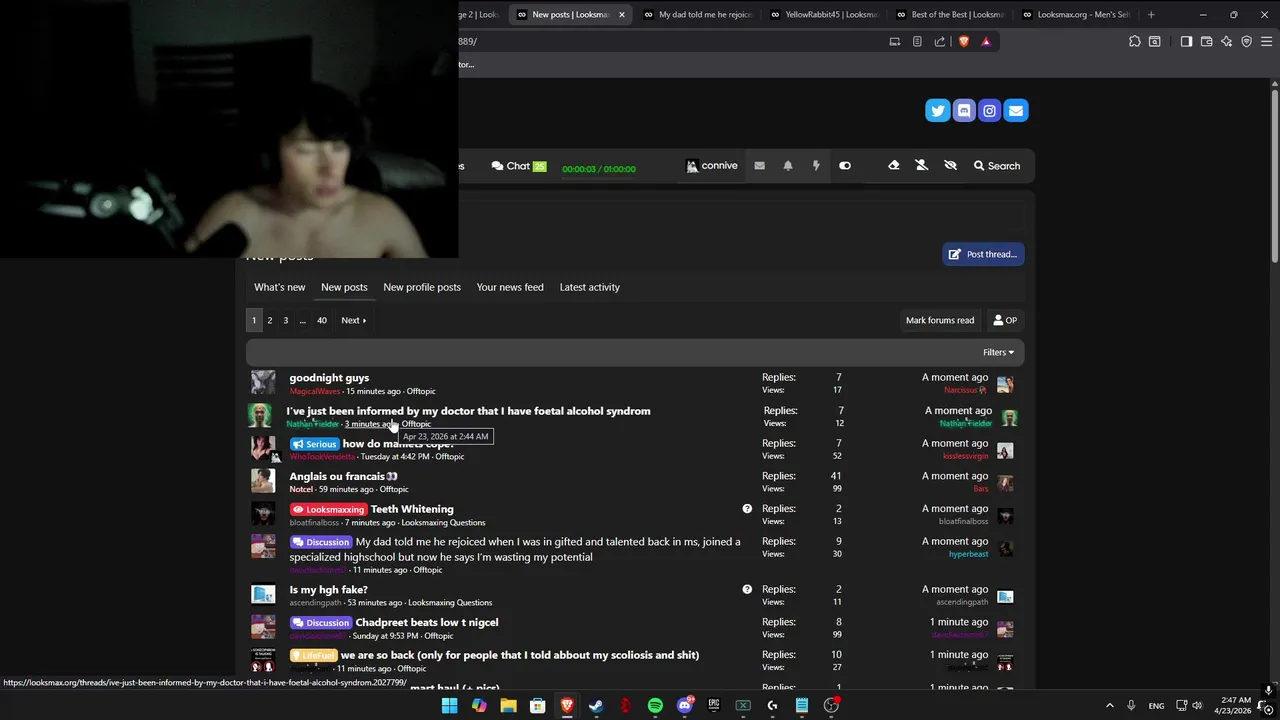Select the New posts tab
Image resolution: width=1280 pixels, height=720 pixels.
click(344, 287)
